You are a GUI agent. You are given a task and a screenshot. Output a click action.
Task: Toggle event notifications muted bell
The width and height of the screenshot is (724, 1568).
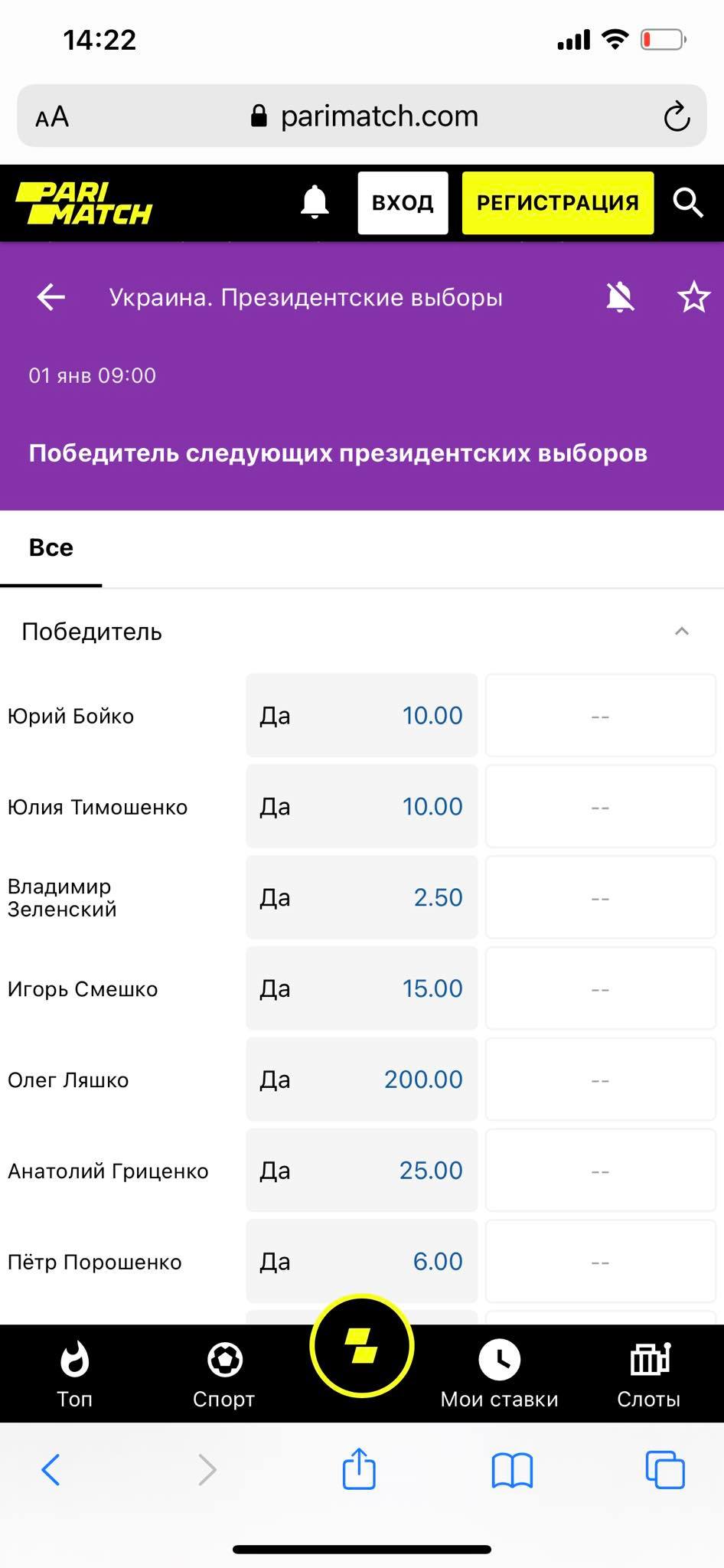click(x=620, y=297)
